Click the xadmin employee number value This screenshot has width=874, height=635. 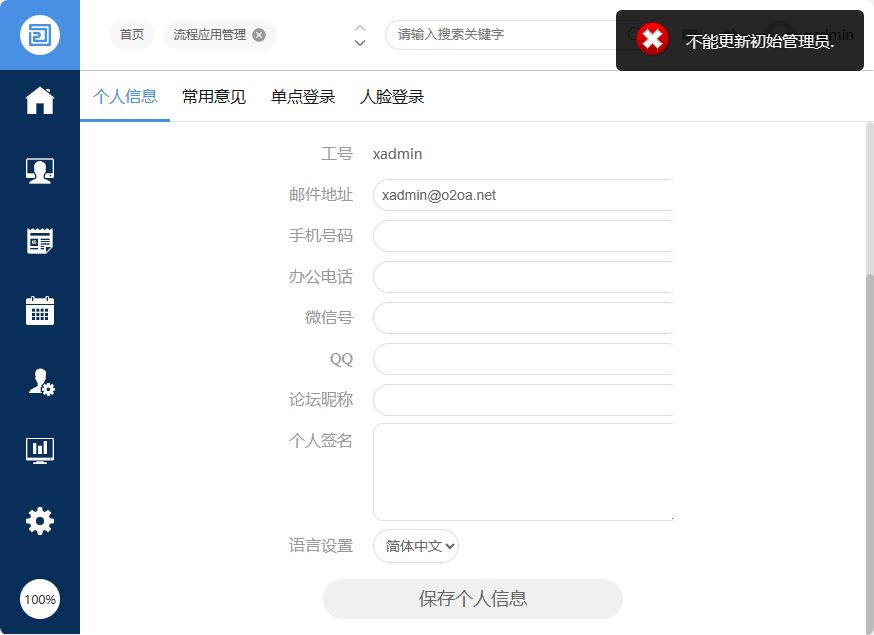pos(397,154)
